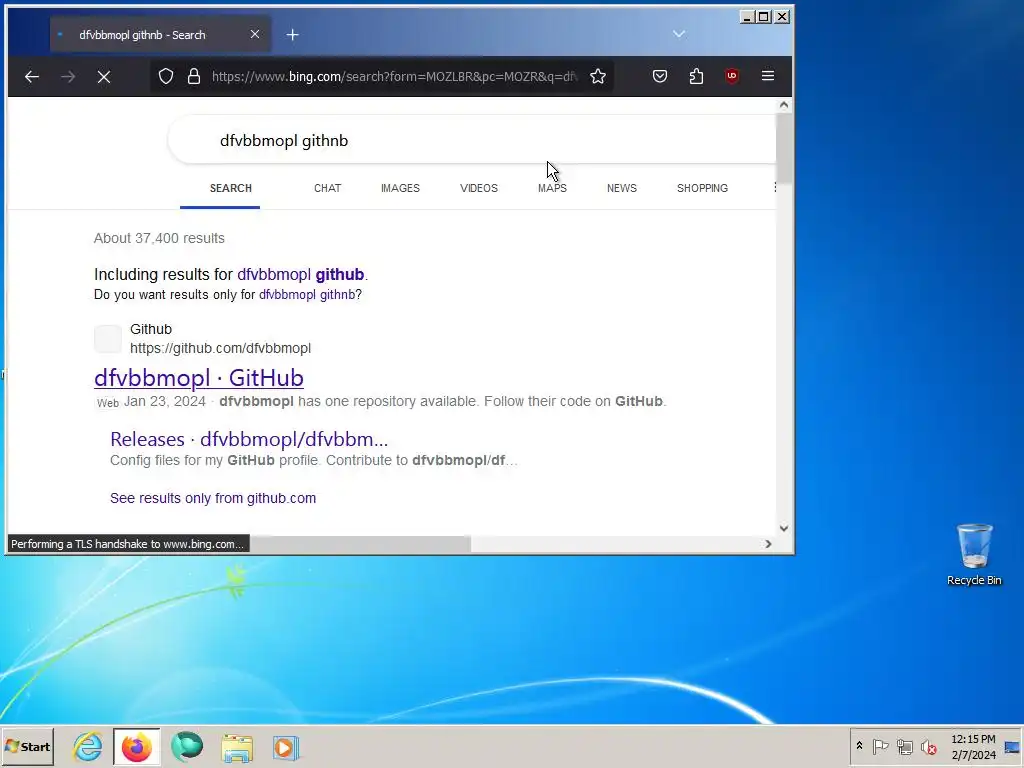This screenshot has width=1024, height=768.
Task: Close the dfvbbmopl githnb Search tab
Action: (255, 34)
